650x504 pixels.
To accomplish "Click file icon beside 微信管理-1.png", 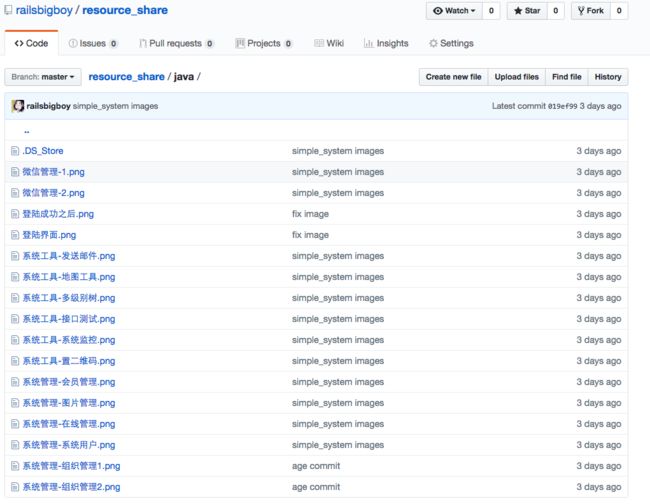I will click(x=15, y=172).
